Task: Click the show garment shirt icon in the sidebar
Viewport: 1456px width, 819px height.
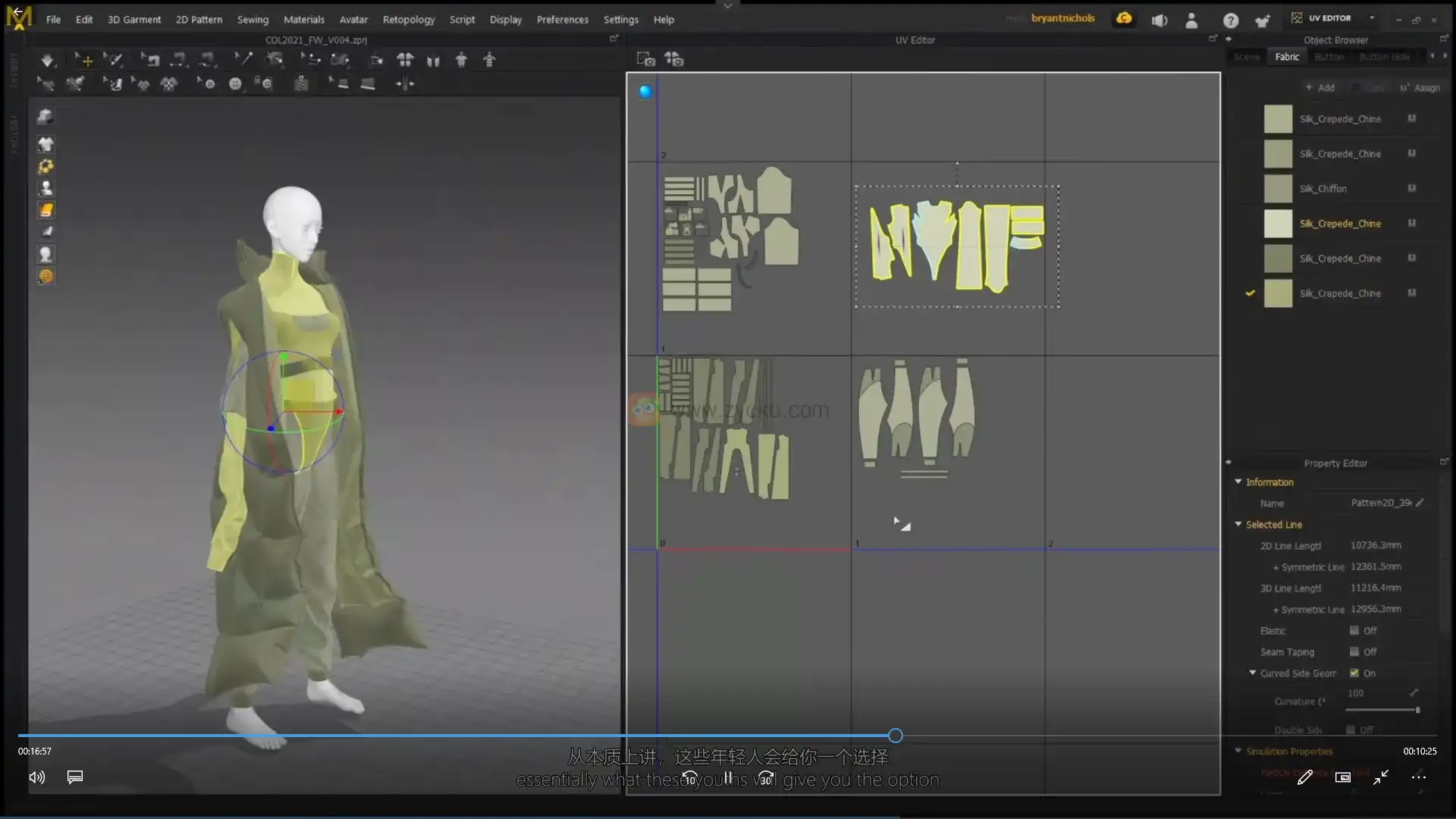Action: click(45, 144)
